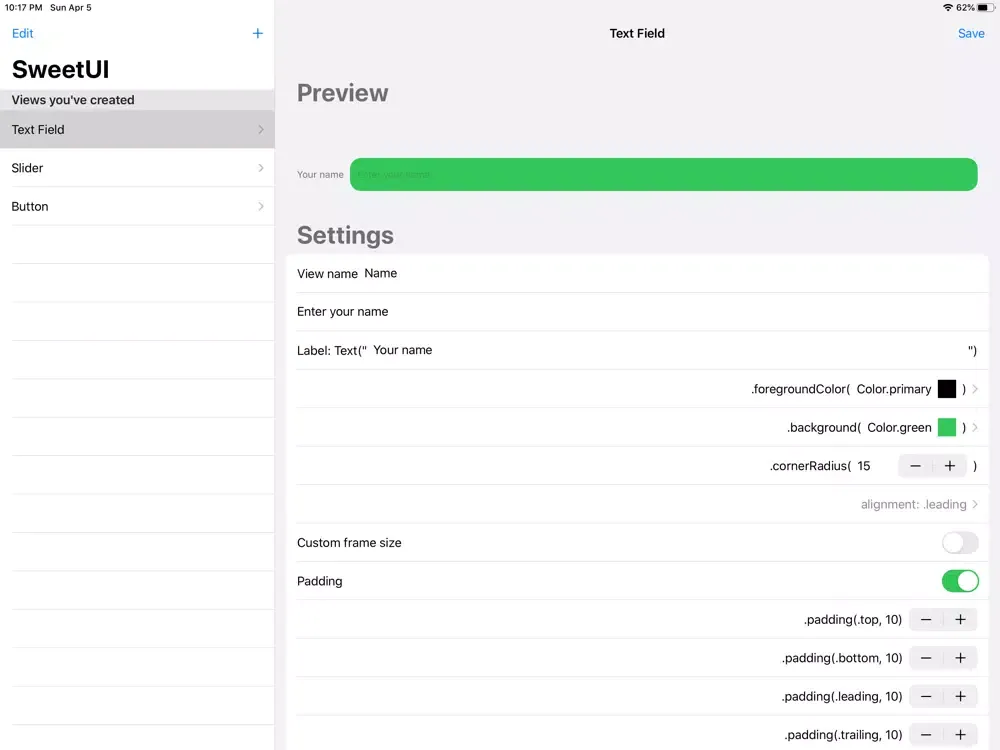Decrease trailing padding with minus
The height and width of the screenshot is (750, 1000).
coord(926,735)
